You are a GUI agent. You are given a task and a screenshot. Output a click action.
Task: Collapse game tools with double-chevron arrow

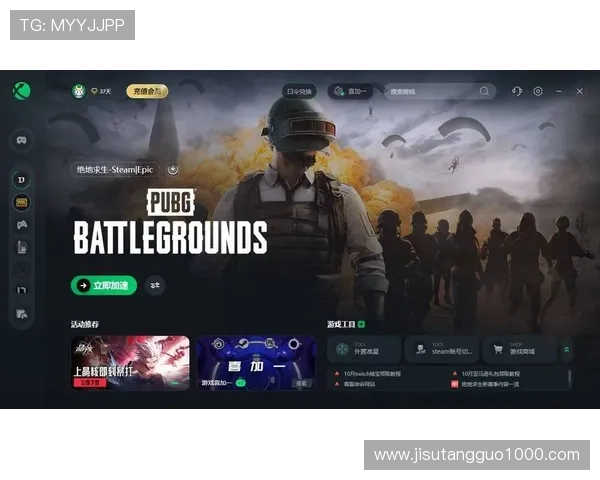[x=567, y=349]
